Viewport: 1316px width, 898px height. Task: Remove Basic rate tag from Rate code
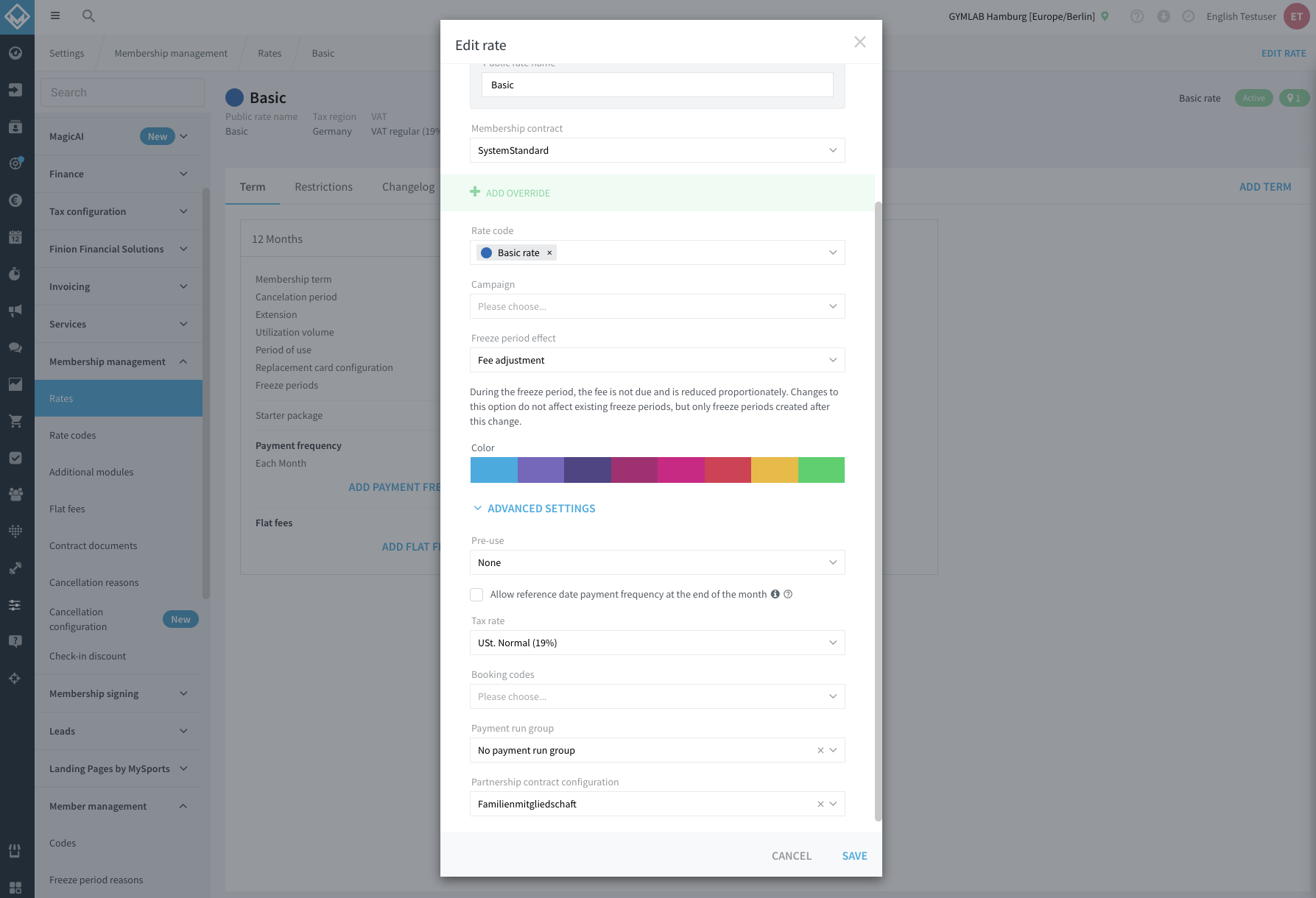pyautogui.click(x=549, y=252)
